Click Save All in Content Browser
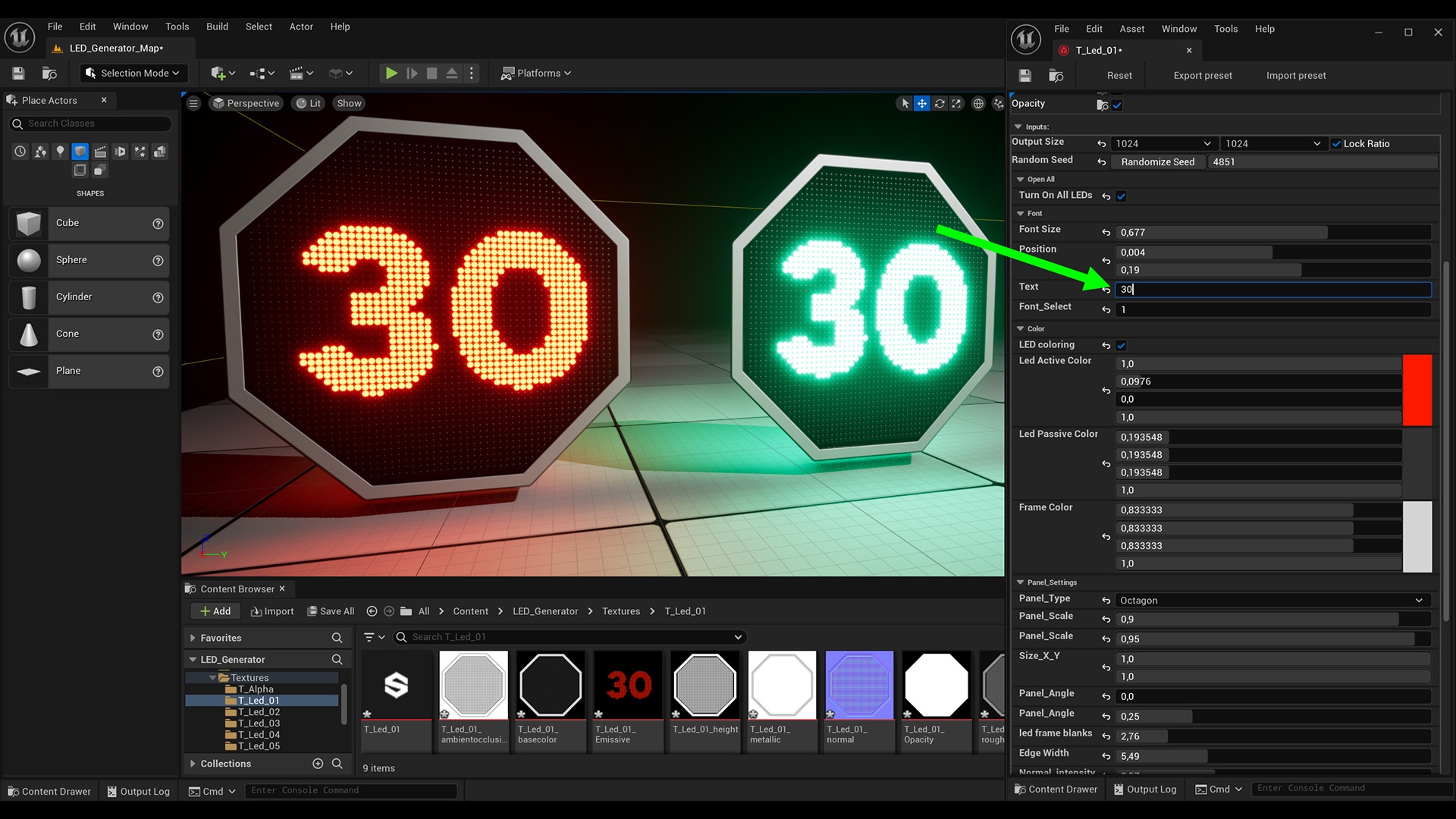Screen dimensions: 1456x819 331,611
